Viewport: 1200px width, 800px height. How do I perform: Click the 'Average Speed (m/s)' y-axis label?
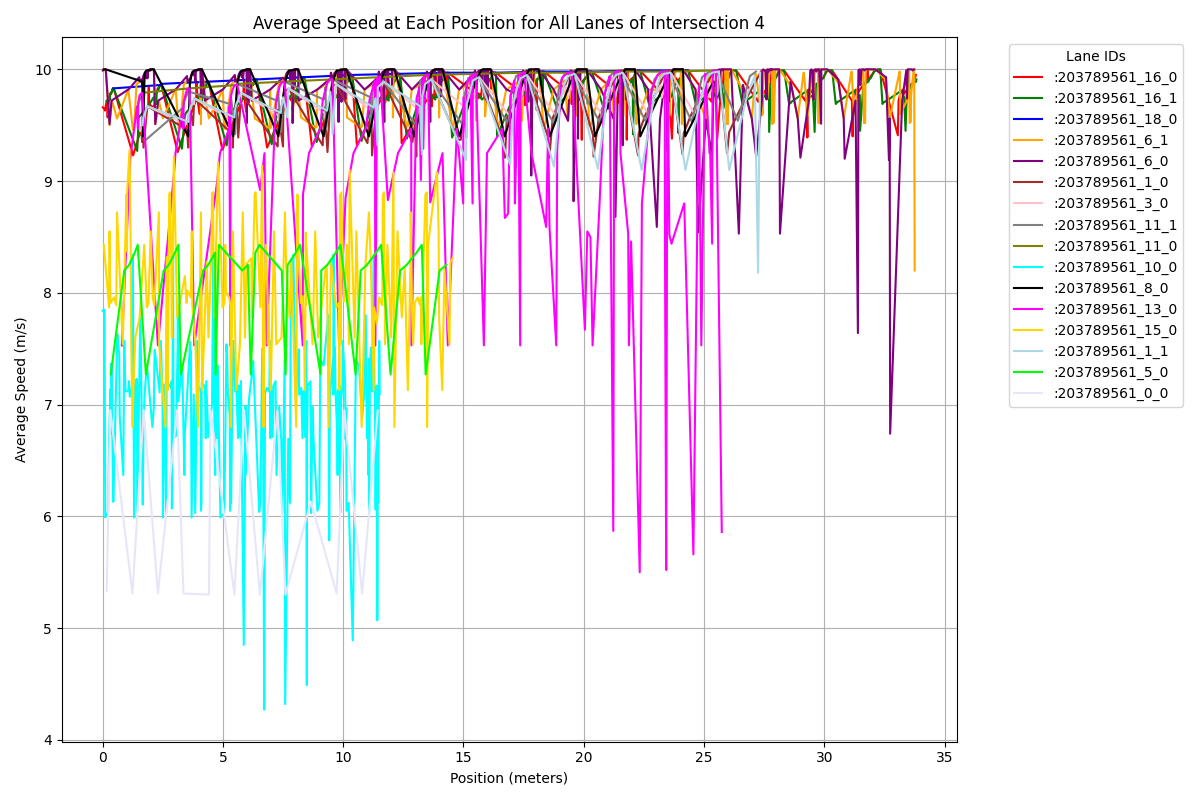[21, 390]
